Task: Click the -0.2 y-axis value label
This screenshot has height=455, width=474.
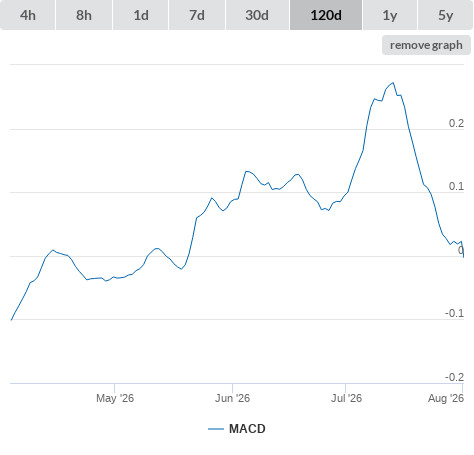Action: point(454,377)
